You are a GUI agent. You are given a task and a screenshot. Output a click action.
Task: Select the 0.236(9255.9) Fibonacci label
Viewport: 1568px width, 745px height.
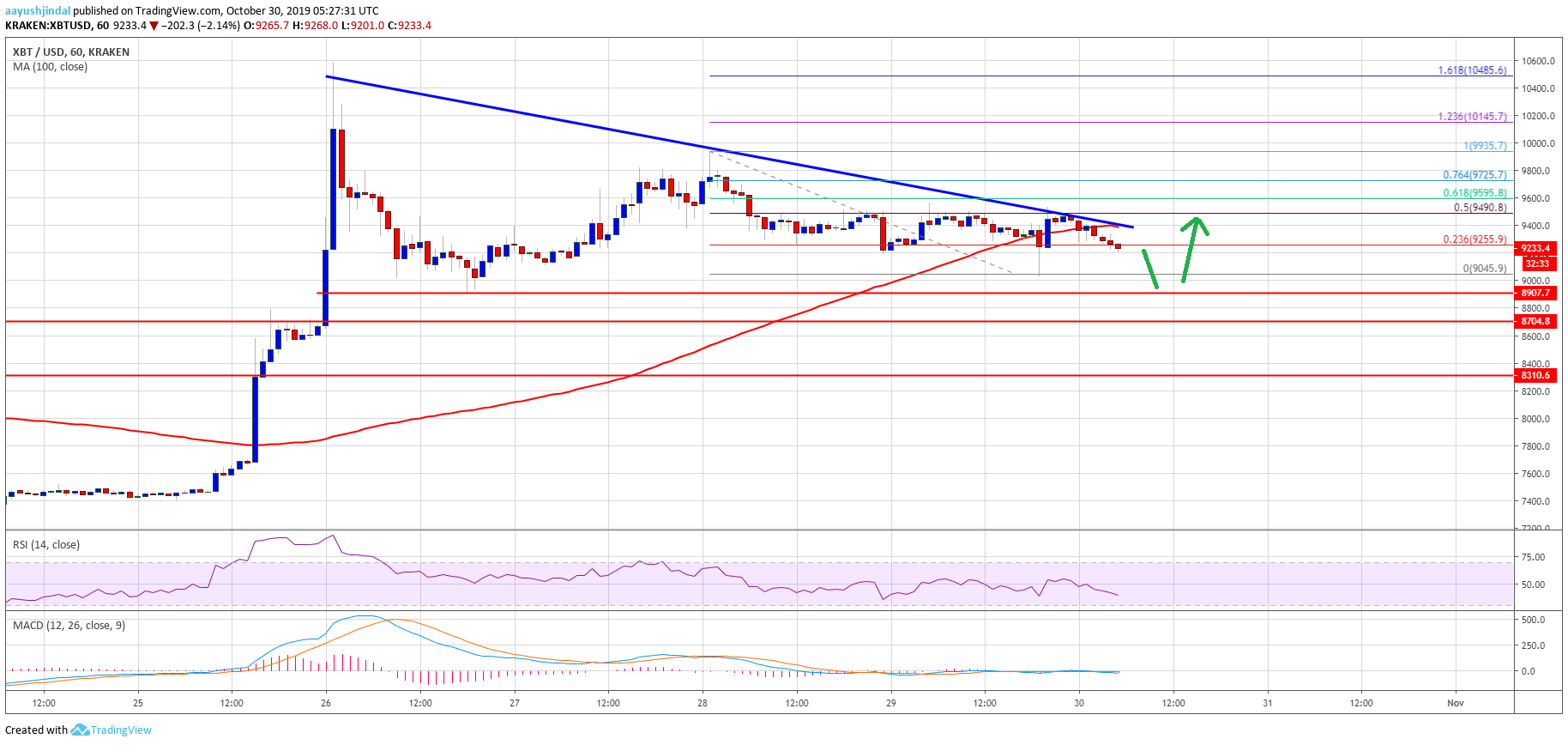[1475, 240]
